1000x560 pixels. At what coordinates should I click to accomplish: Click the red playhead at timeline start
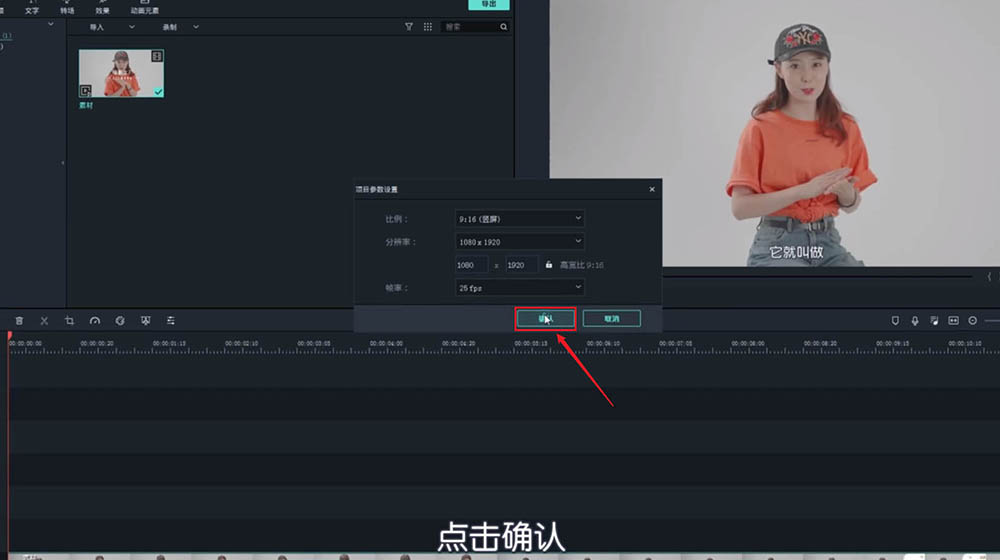[10, 335]
